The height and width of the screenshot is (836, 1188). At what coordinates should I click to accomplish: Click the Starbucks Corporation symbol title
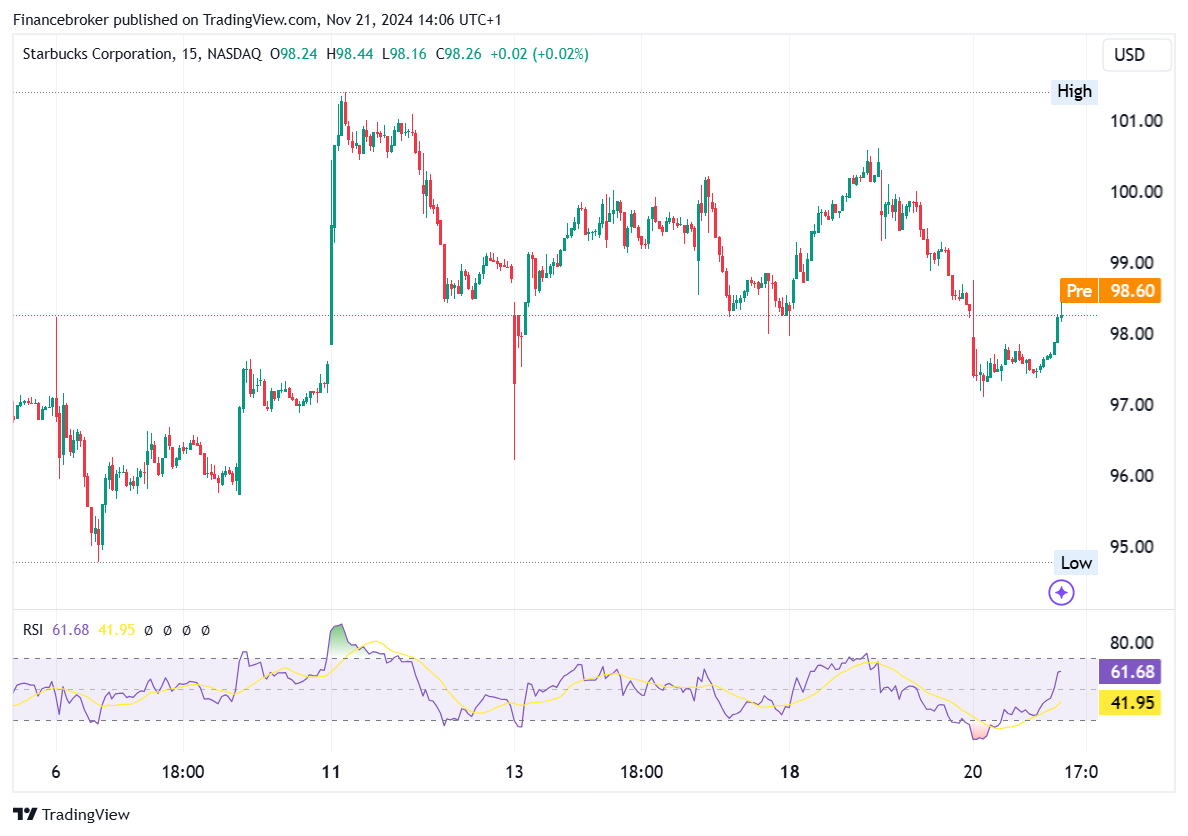(97, 54)
